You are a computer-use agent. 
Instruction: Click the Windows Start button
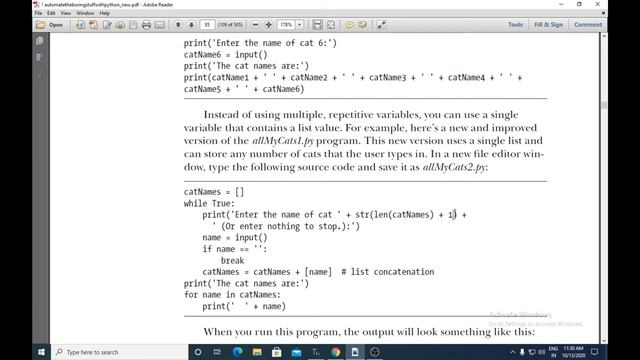[41, 352]
